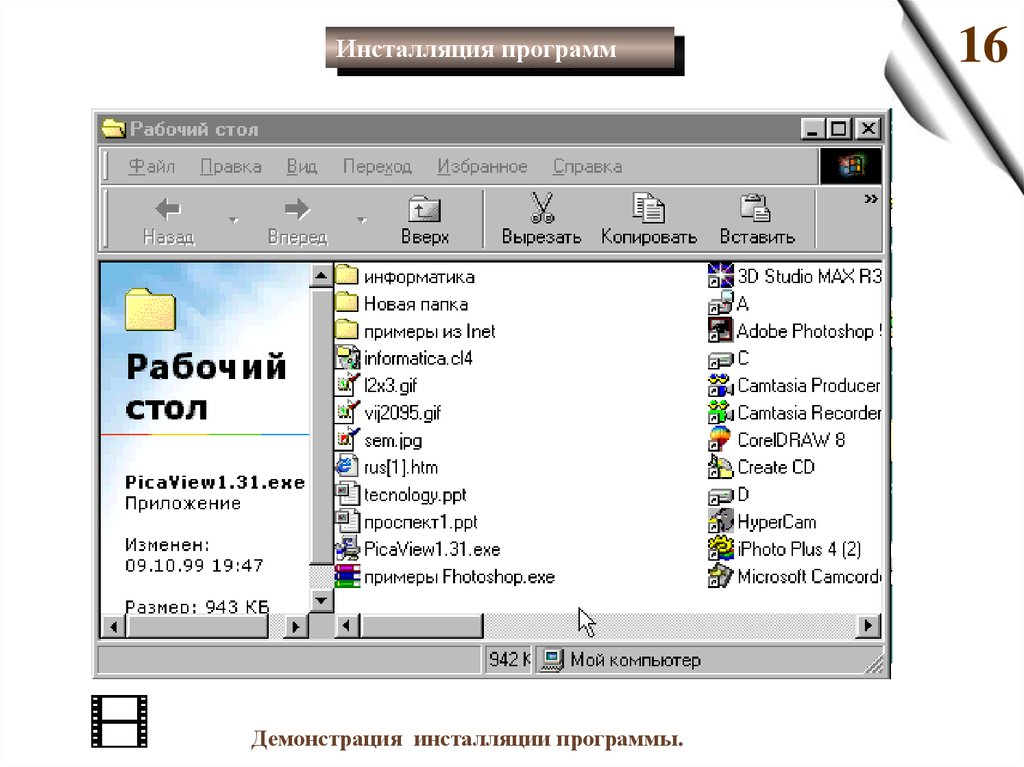Select the Новая папка folder icon
Screen dimensions: 1024x767
coord(347,303)
